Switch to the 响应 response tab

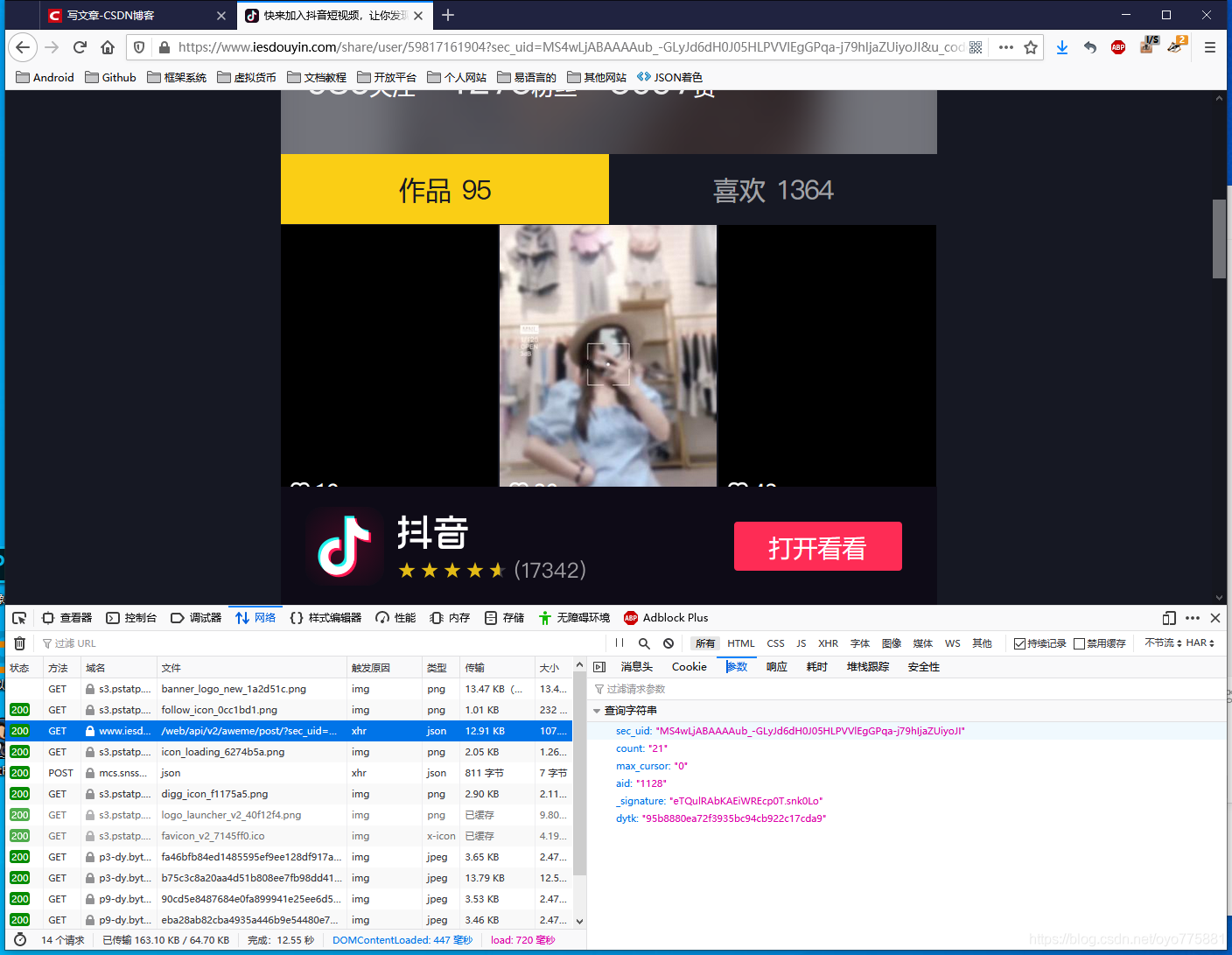click(776, 667)
